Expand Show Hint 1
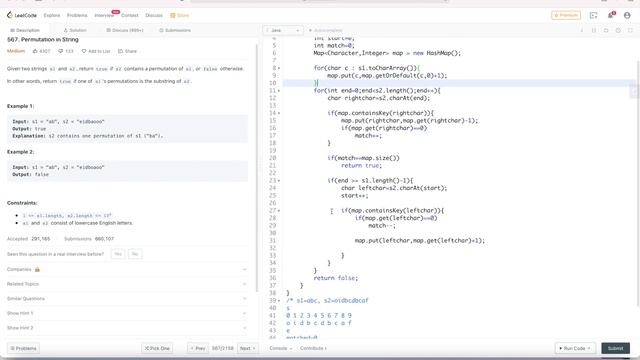 (127, 313)
